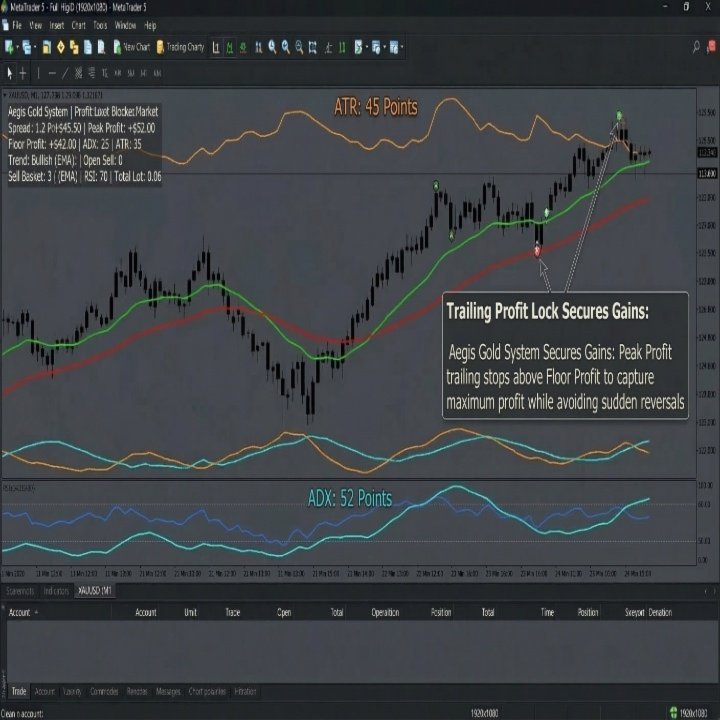720x720 pixels.
Task: Open the Account tab in the toolbox
Action: point(45,691)
